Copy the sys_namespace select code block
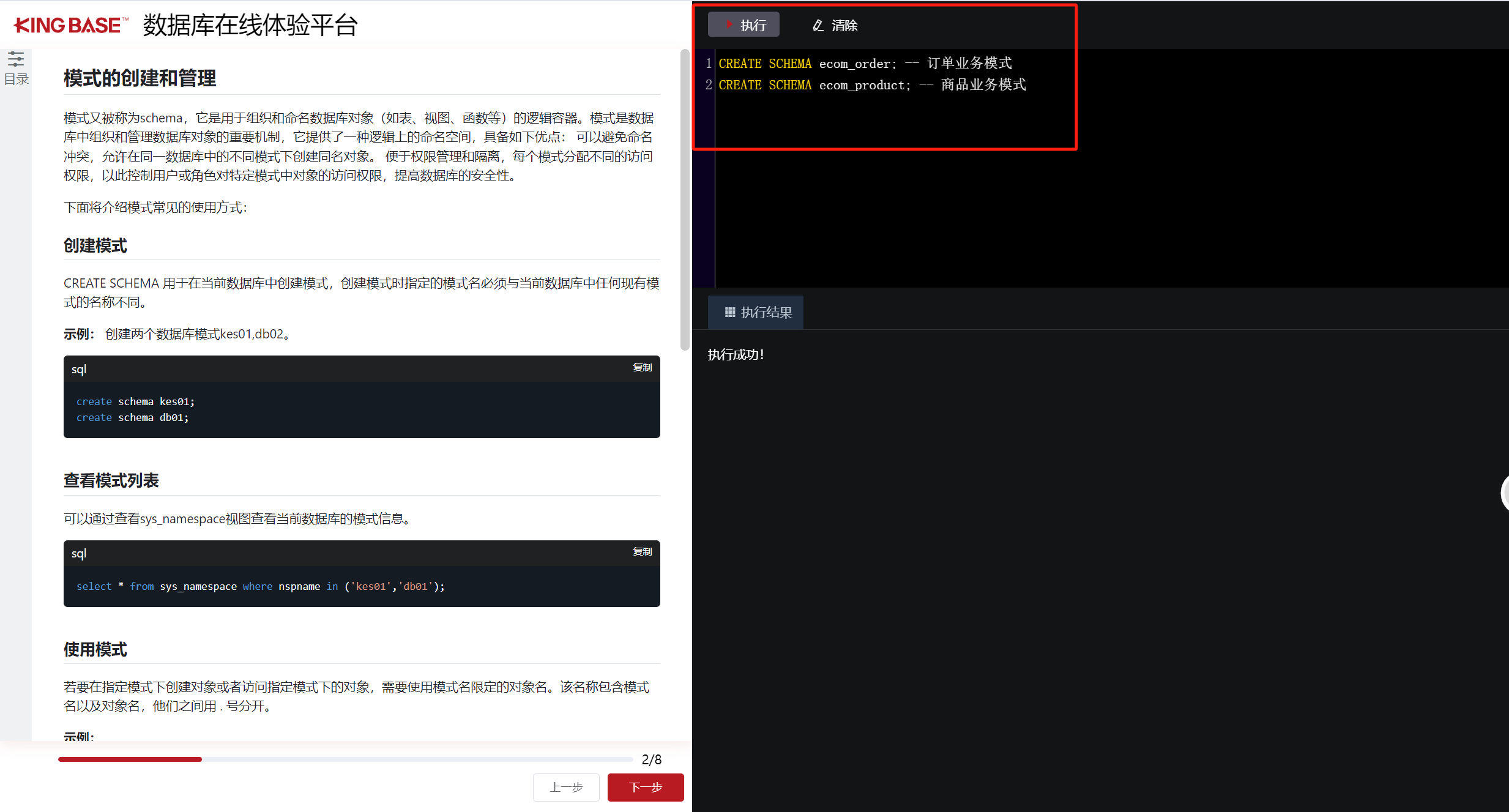1509x812 pixels. click(642, 551)
